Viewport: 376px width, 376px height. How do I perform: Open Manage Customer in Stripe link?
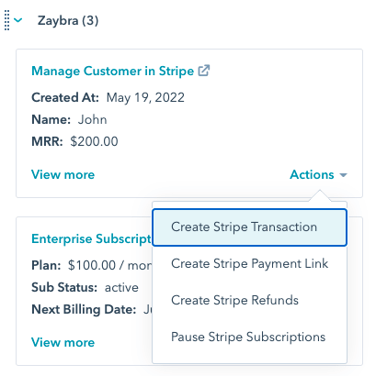pyautogui.click(x=112, y=71)
